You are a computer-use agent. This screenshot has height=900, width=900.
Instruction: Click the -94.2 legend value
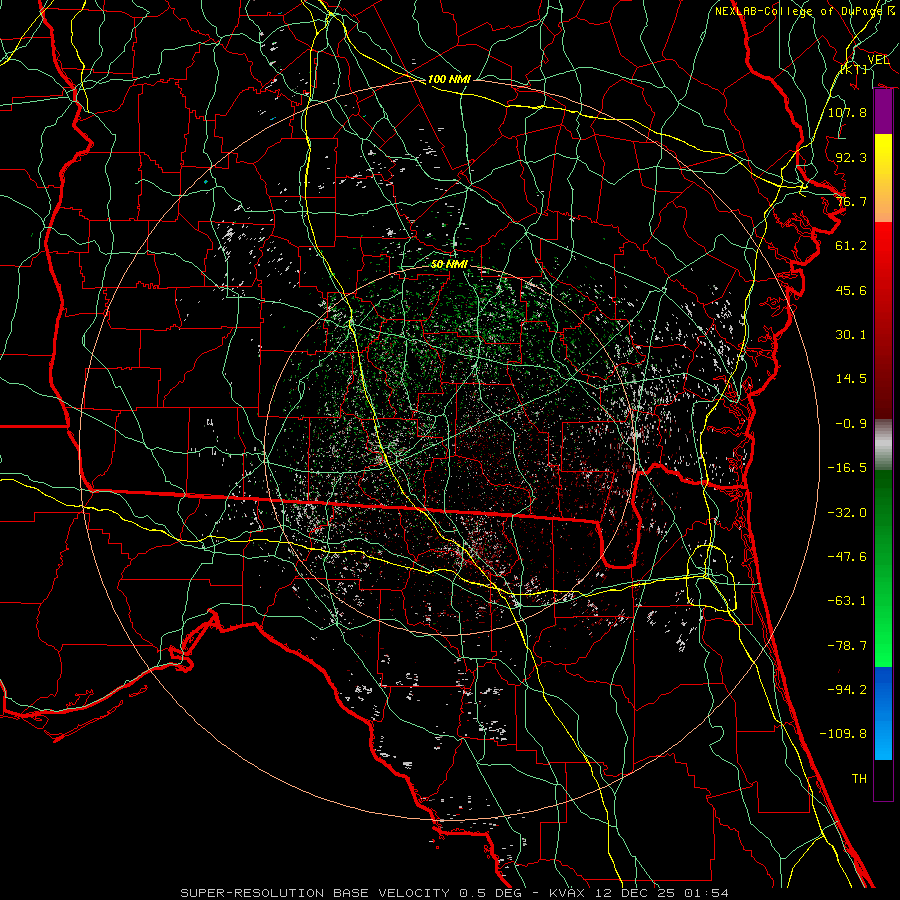click(x=847, y=690)
